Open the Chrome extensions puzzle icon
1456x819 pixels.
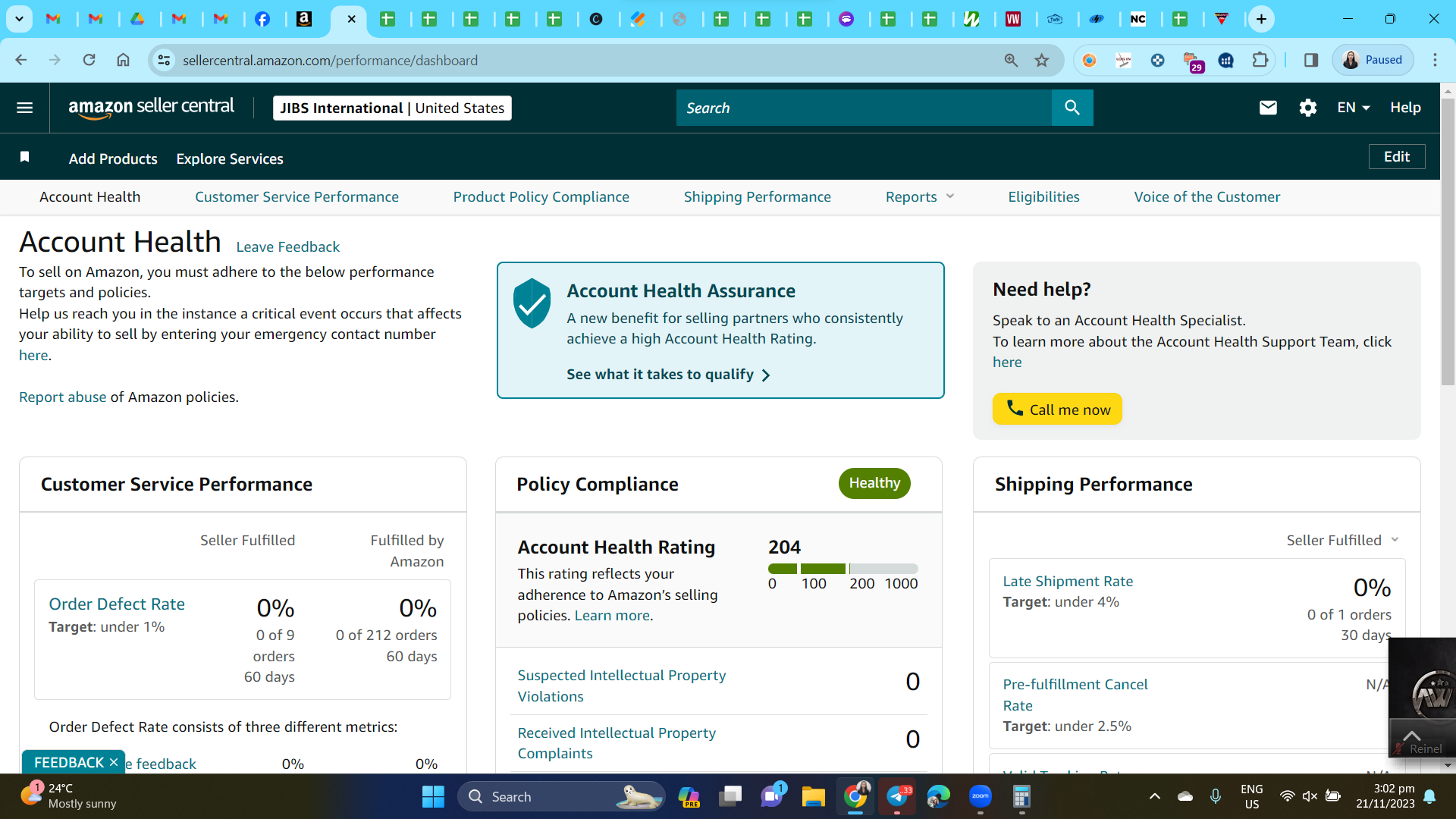click(1260, 60)
